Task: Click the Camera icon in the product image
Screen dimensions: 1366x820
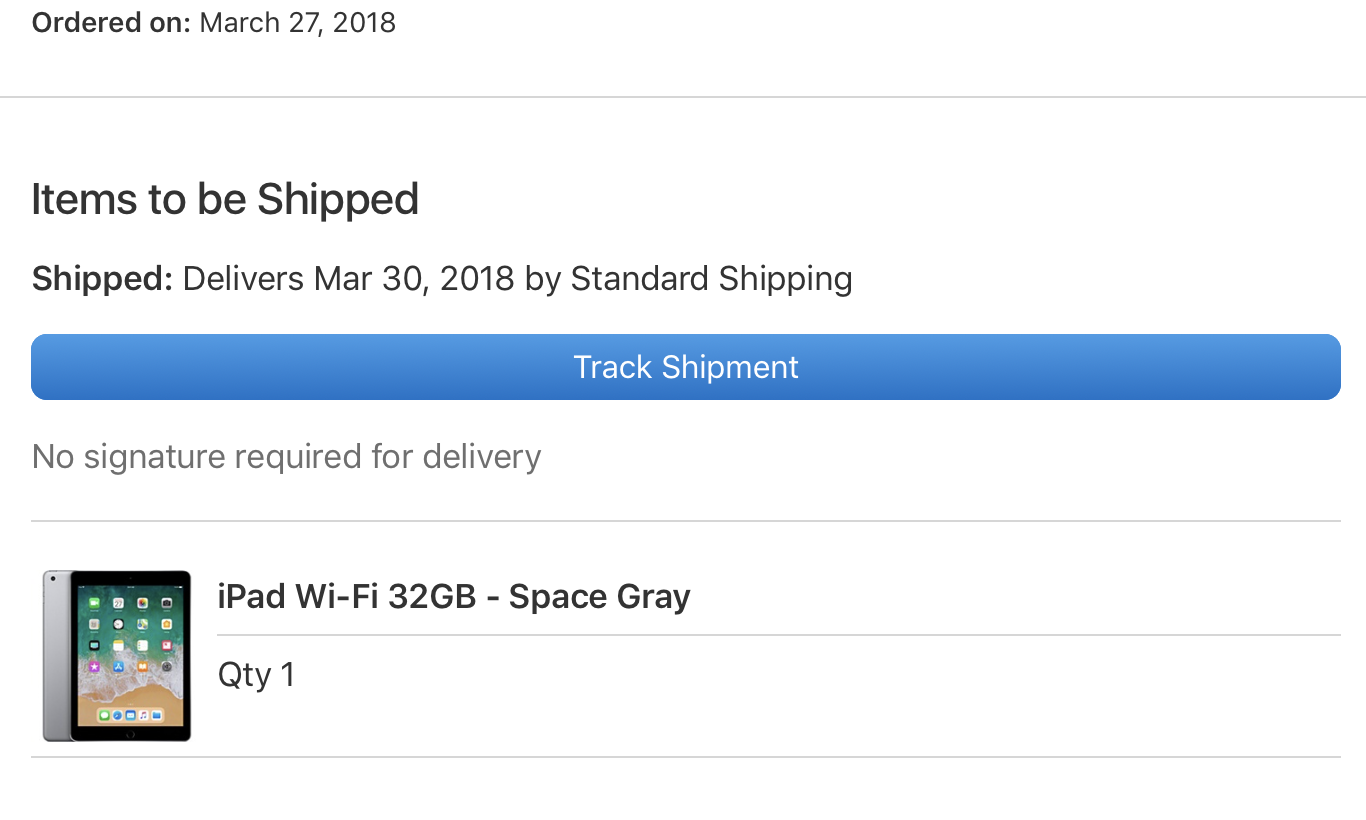Action: point(166,603)
